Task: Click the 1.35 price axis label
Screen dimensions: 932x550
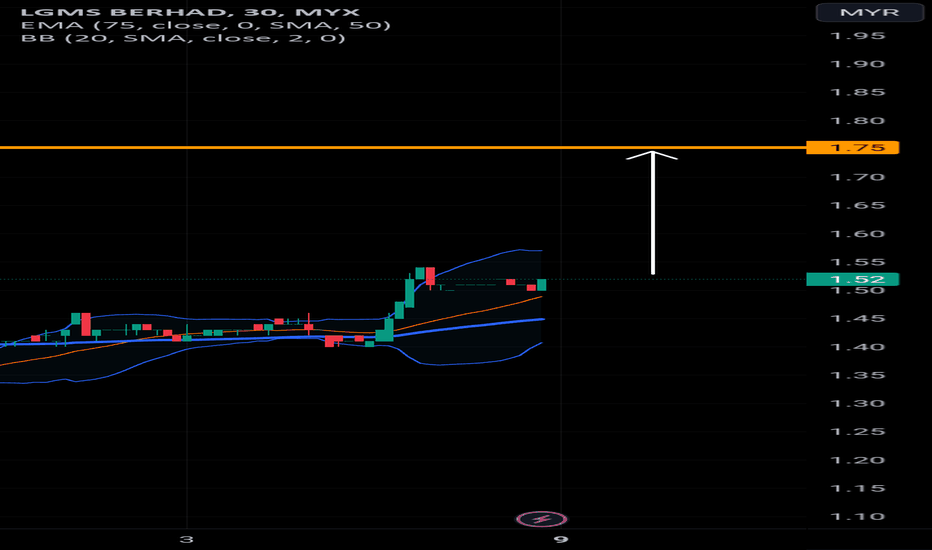Action: 857,375
